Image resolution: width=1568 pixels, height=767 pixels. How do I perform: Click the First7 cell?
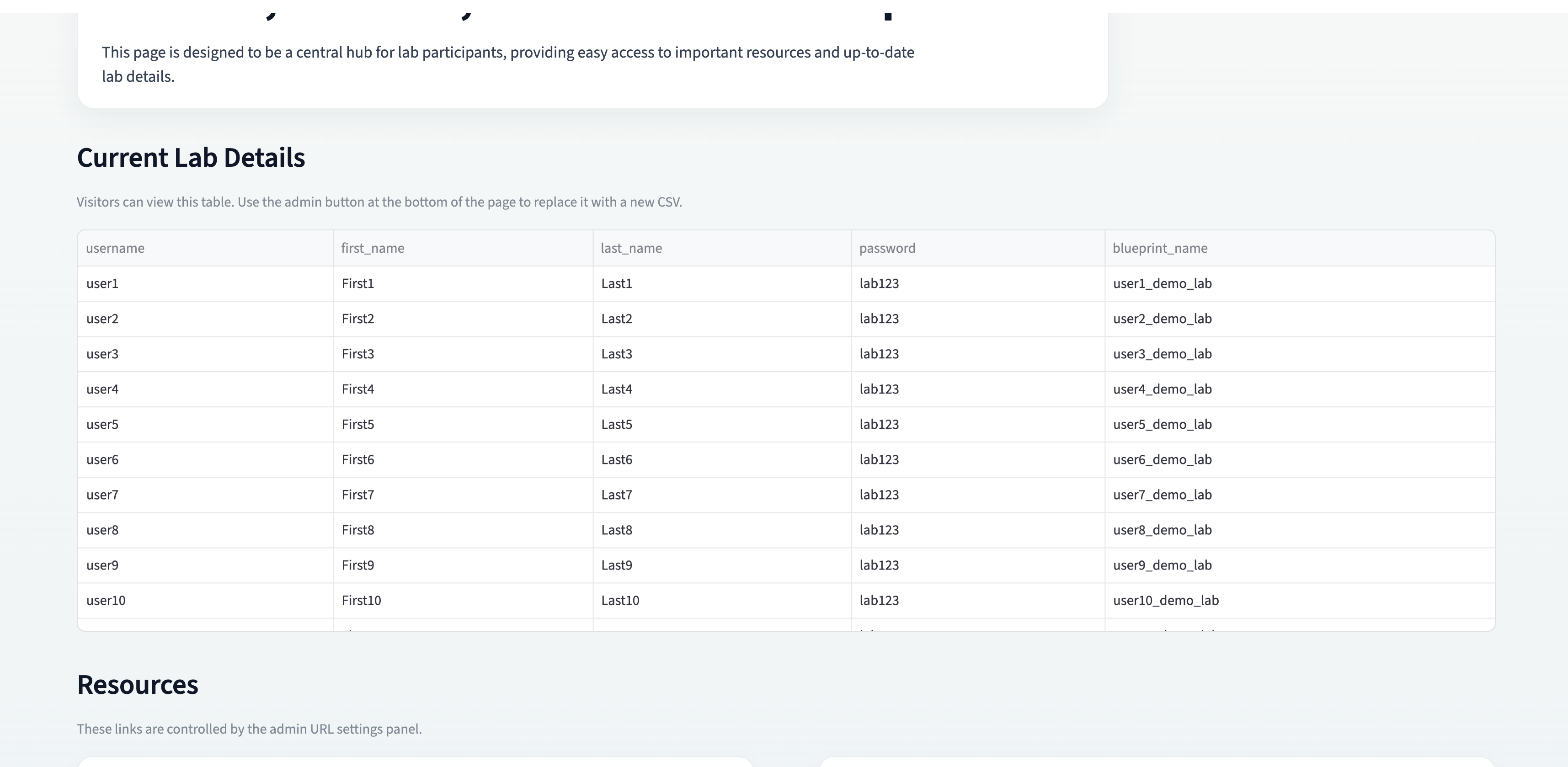pos(463,495)
